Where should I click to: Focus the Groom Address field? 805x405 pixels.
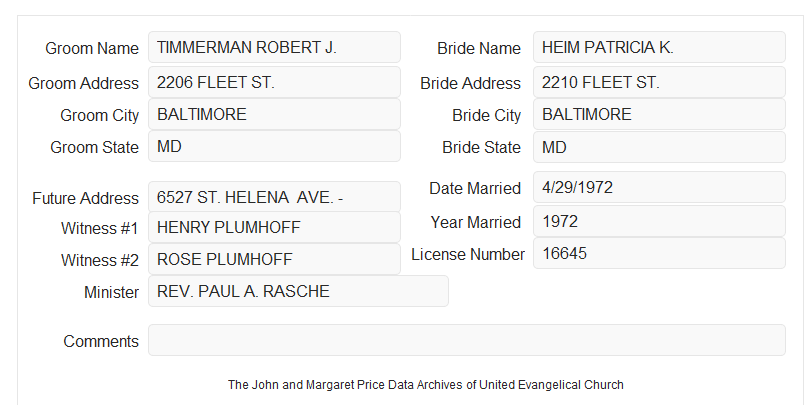pos(274,82)
